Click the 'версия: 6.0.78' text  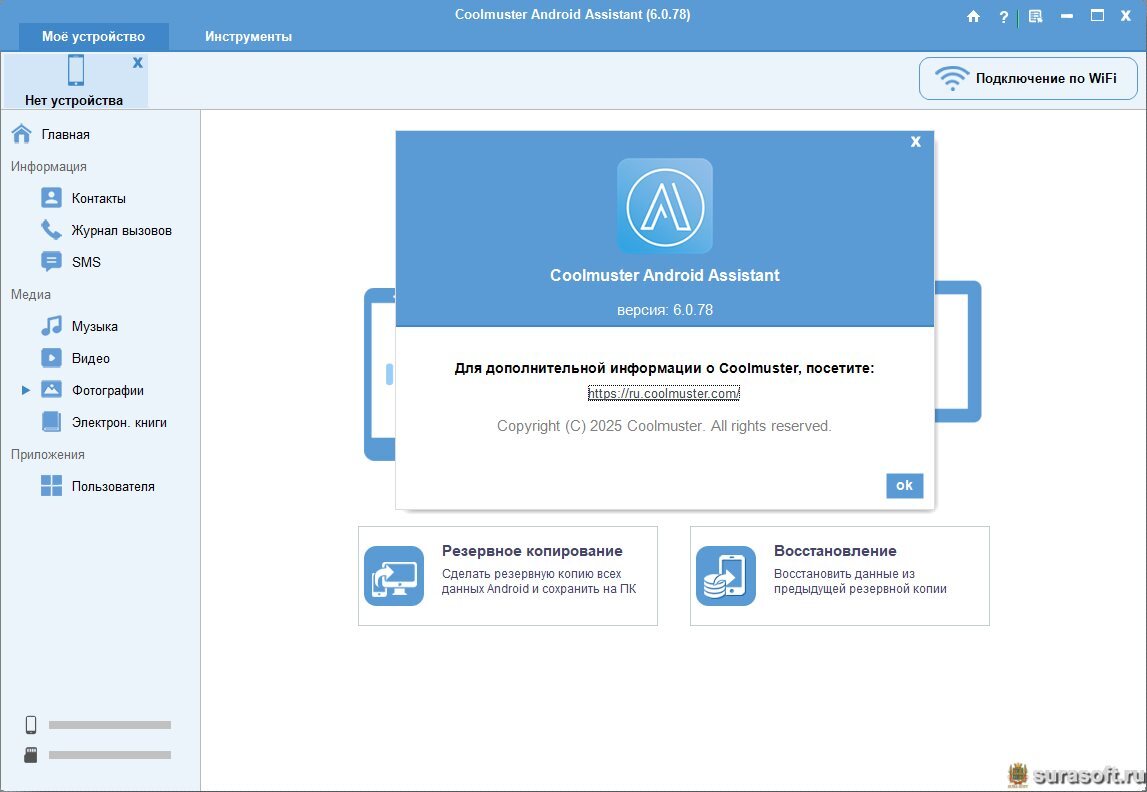pos(665,310)
